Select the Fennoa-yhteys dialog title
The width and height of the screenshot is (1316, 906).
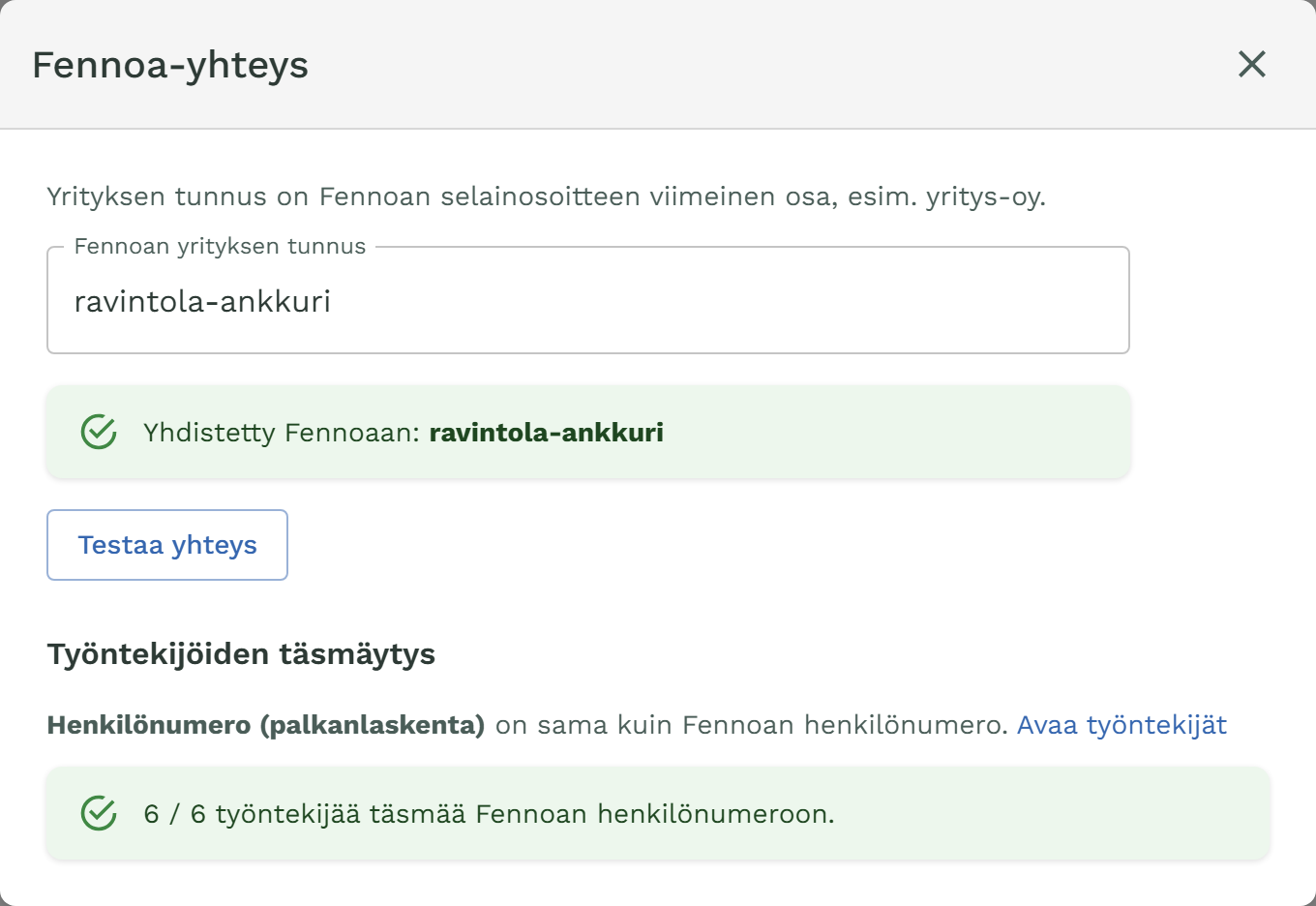pyautogui.click(x=170, y=66)
